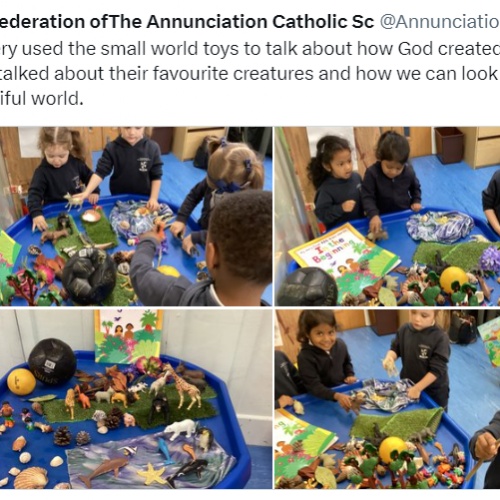Click the 'iful world.' line of text
Screen dimensions: 500x500
pyautogui.click(x=42, y=98)
